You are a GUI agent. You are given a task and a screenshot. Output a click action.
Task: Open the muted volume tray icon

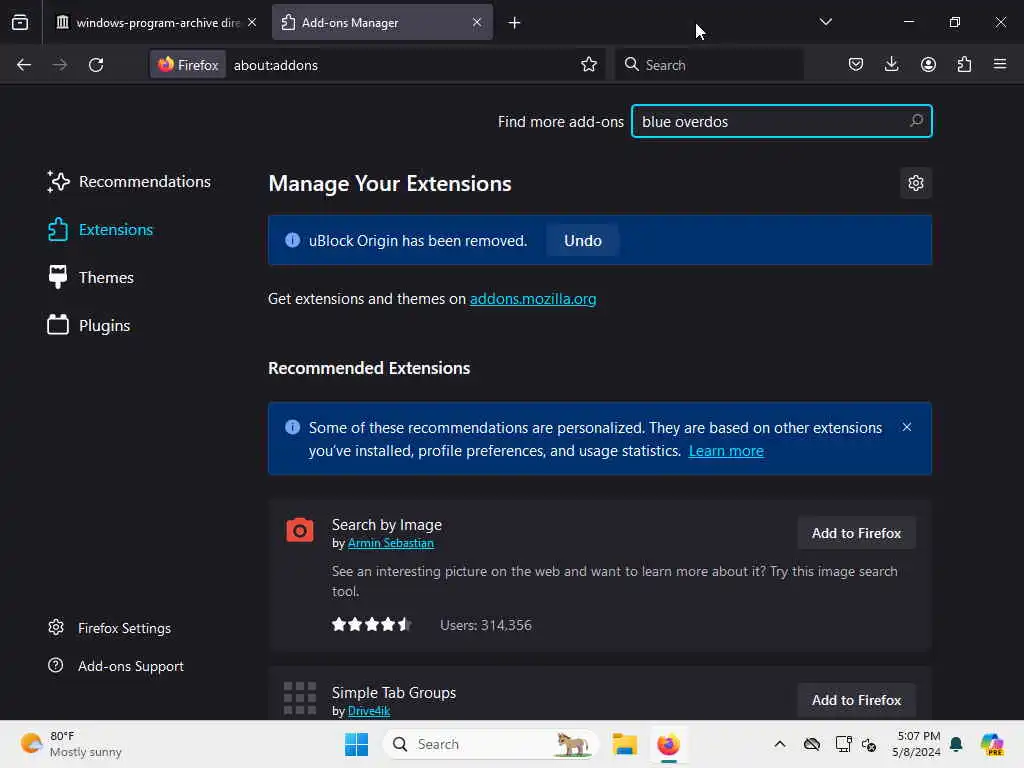[x=869, y=744]
